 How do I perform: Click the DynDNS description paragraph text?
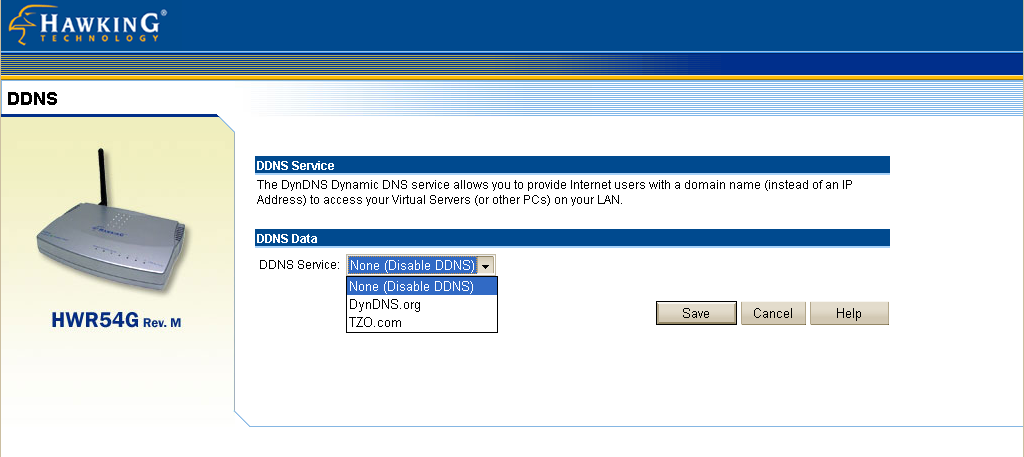560,193
